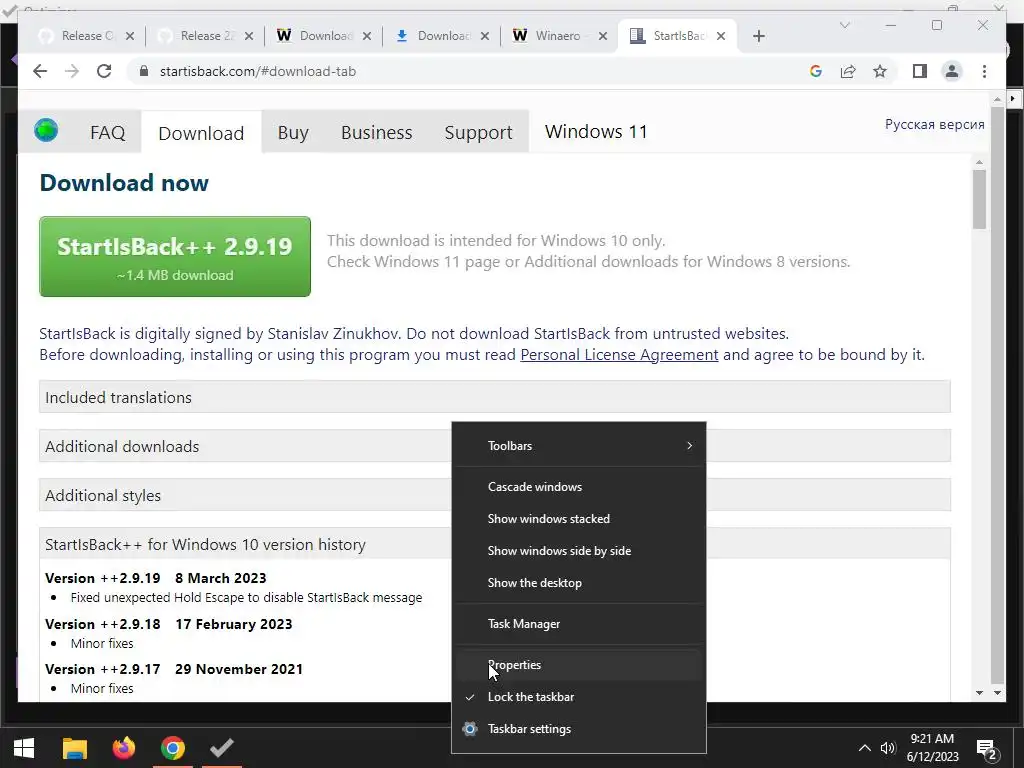Image resolution: width=1024 pixels, height=768 pixels.
Task: Click the browser forward arrow
Action: click(72, 71)
